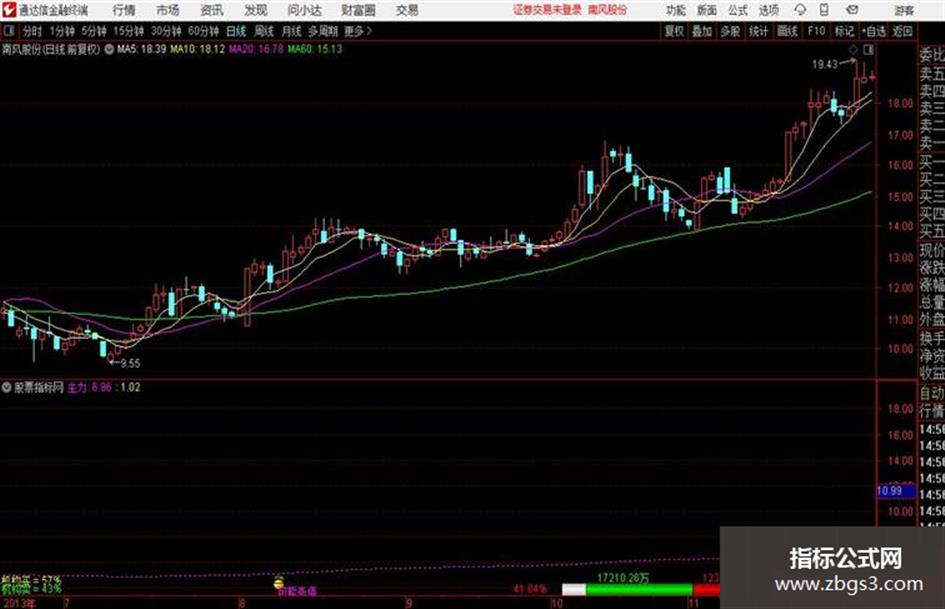Click the 17210.28万 green volume bar
Image resolution: width=945 pixels, height=609 pixels.
click(639, 589)
